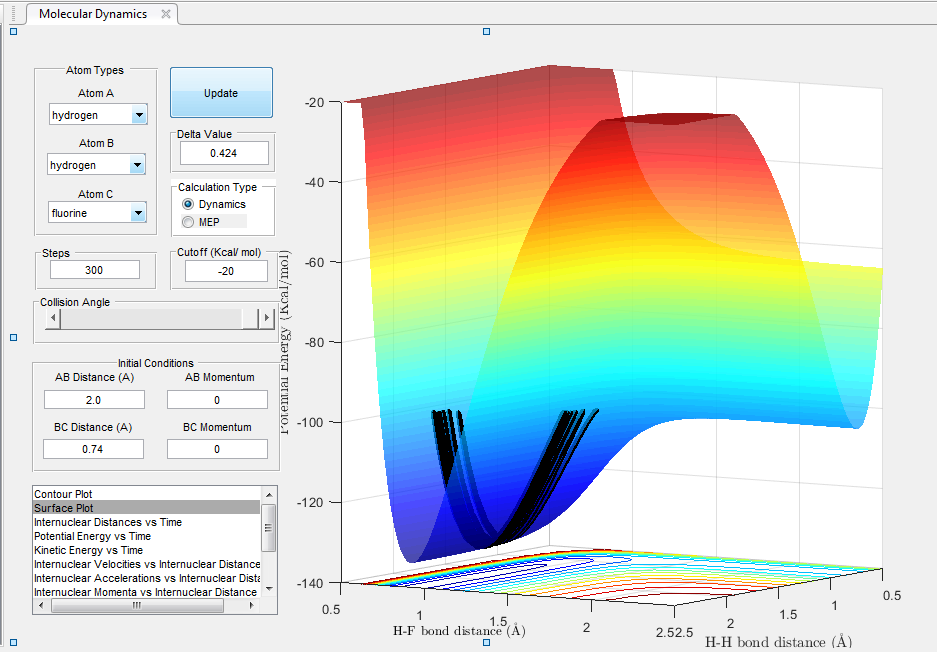Close the Molecular Dynamics tab
The image size is (937, 652).
[x=166, y=14]
